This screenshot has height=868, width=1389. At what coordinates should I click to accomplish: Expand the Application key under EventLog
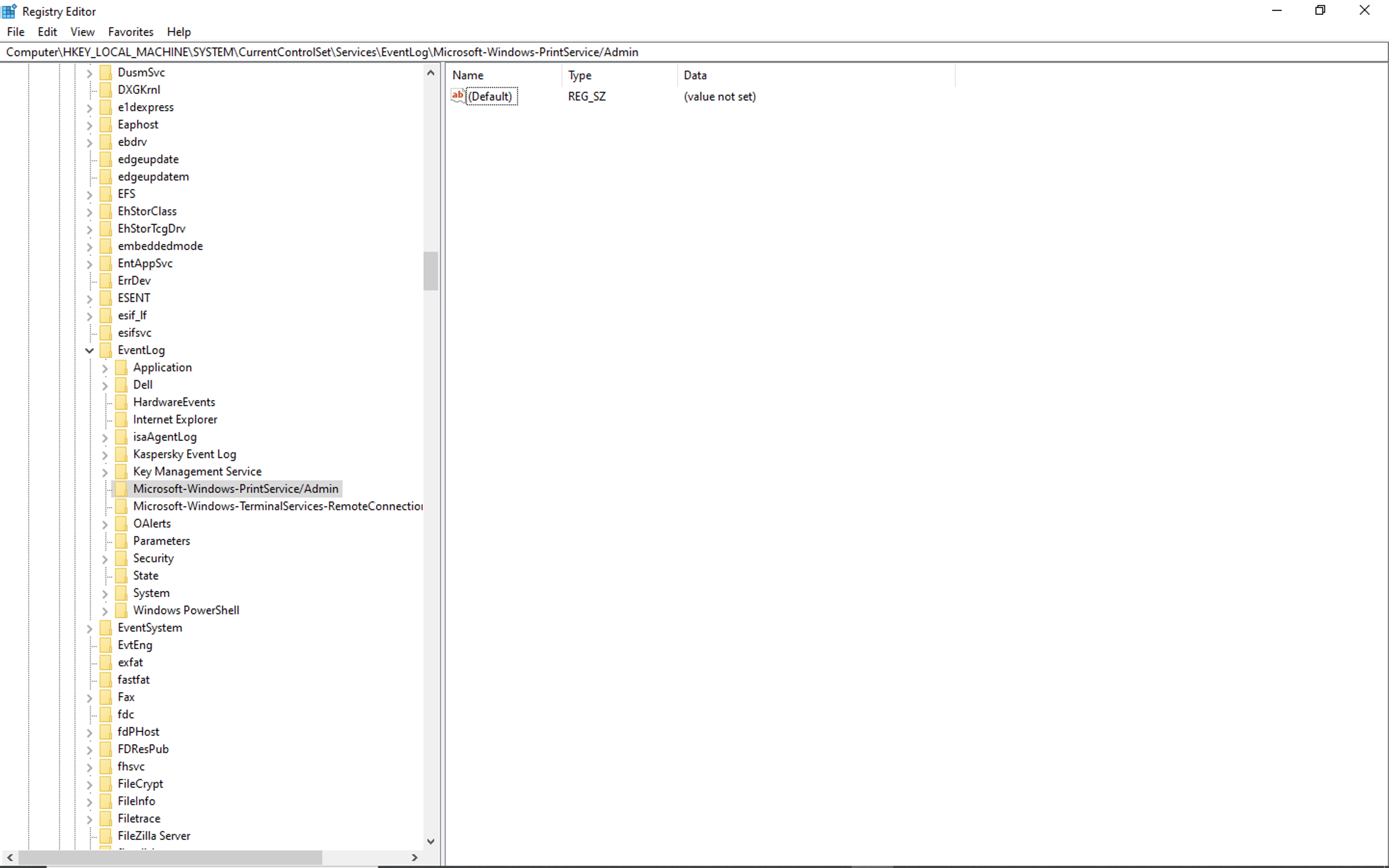pos(105,368)
